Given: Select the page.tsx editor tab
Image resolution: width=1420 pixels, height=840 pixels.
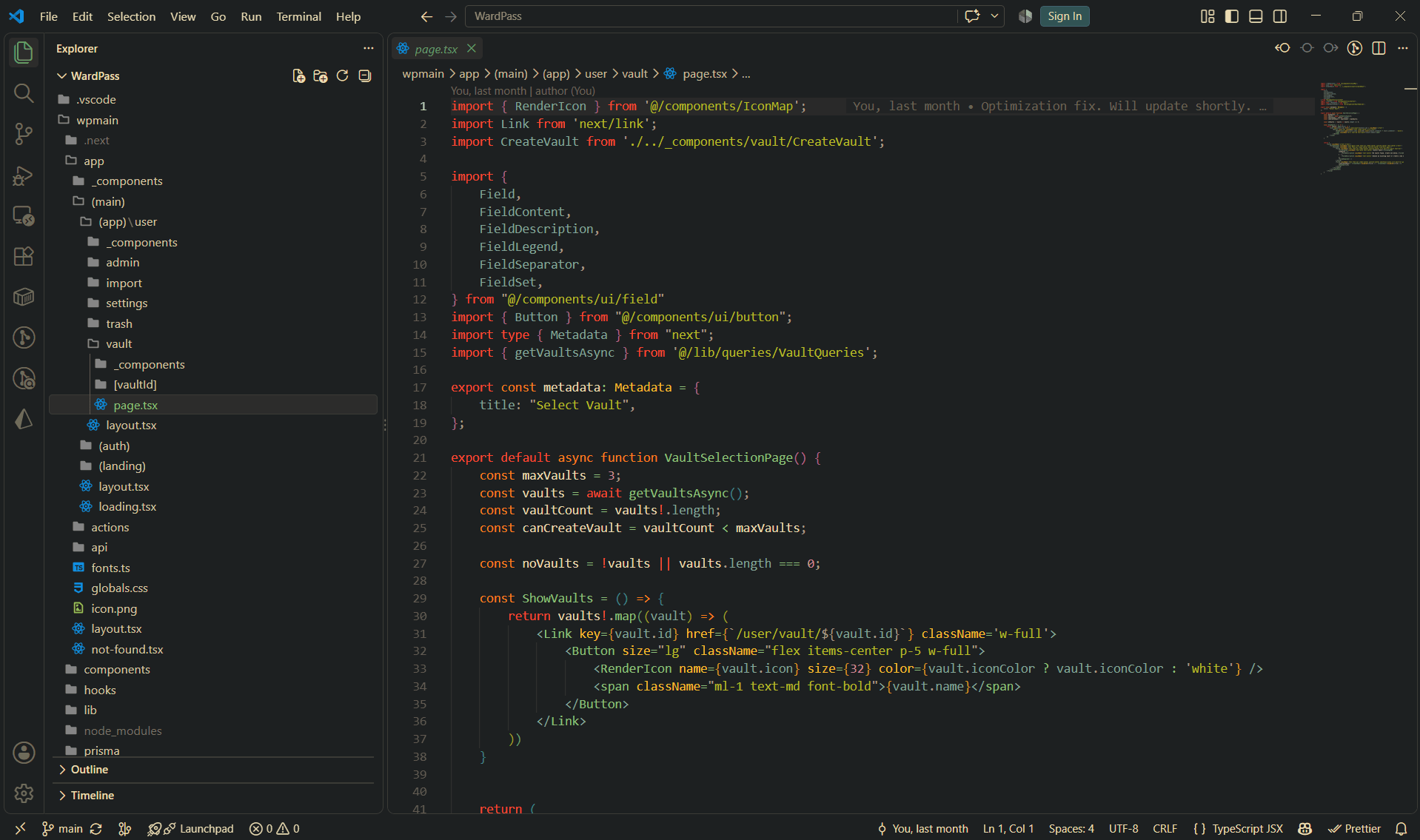Looking at the screenshot, I should click(x=436, y=49).
